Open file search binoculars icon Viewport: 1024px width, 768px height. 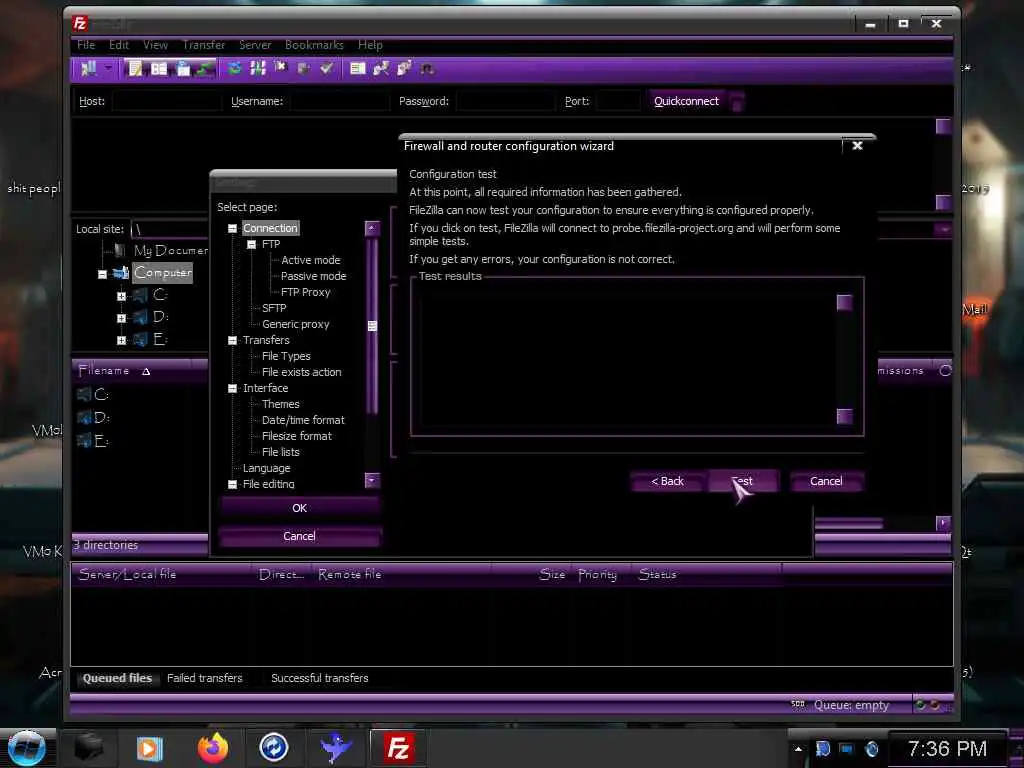[x=427, y=68]
